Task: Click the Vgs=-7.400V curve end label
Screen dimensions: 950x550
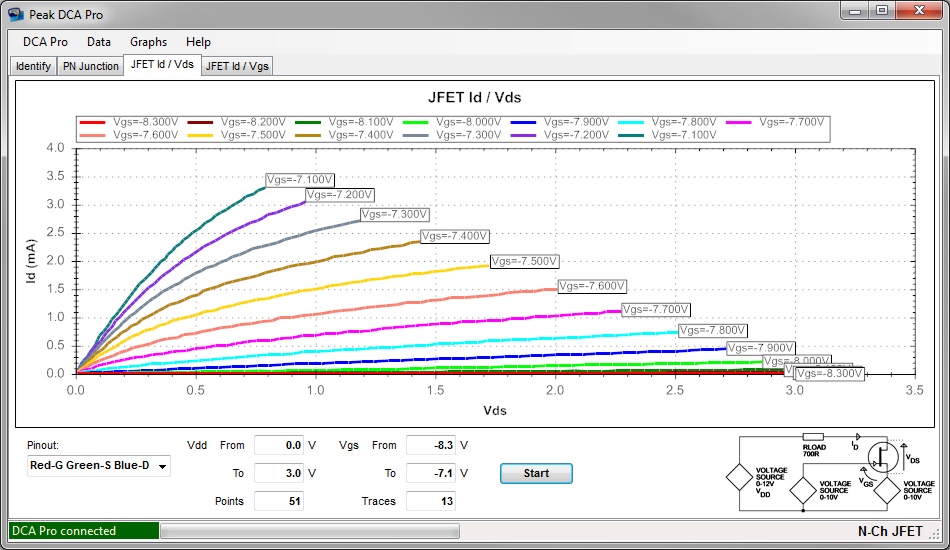Action: (454, 236)
